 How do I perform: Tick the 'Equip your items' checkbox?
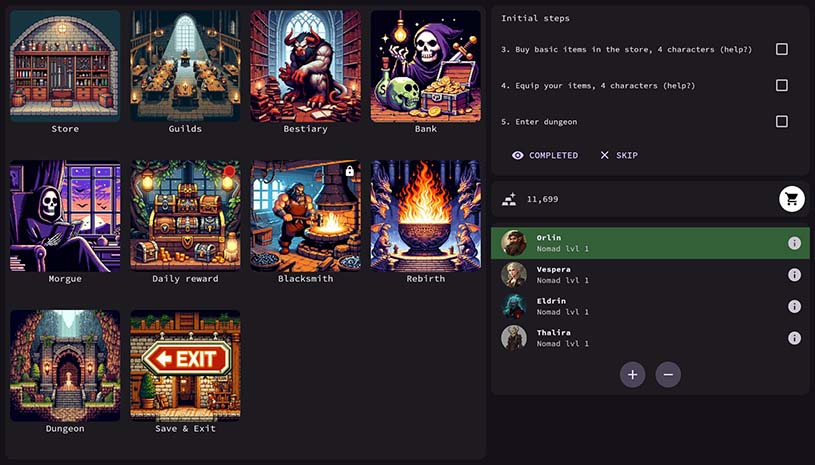coord(781,85)
